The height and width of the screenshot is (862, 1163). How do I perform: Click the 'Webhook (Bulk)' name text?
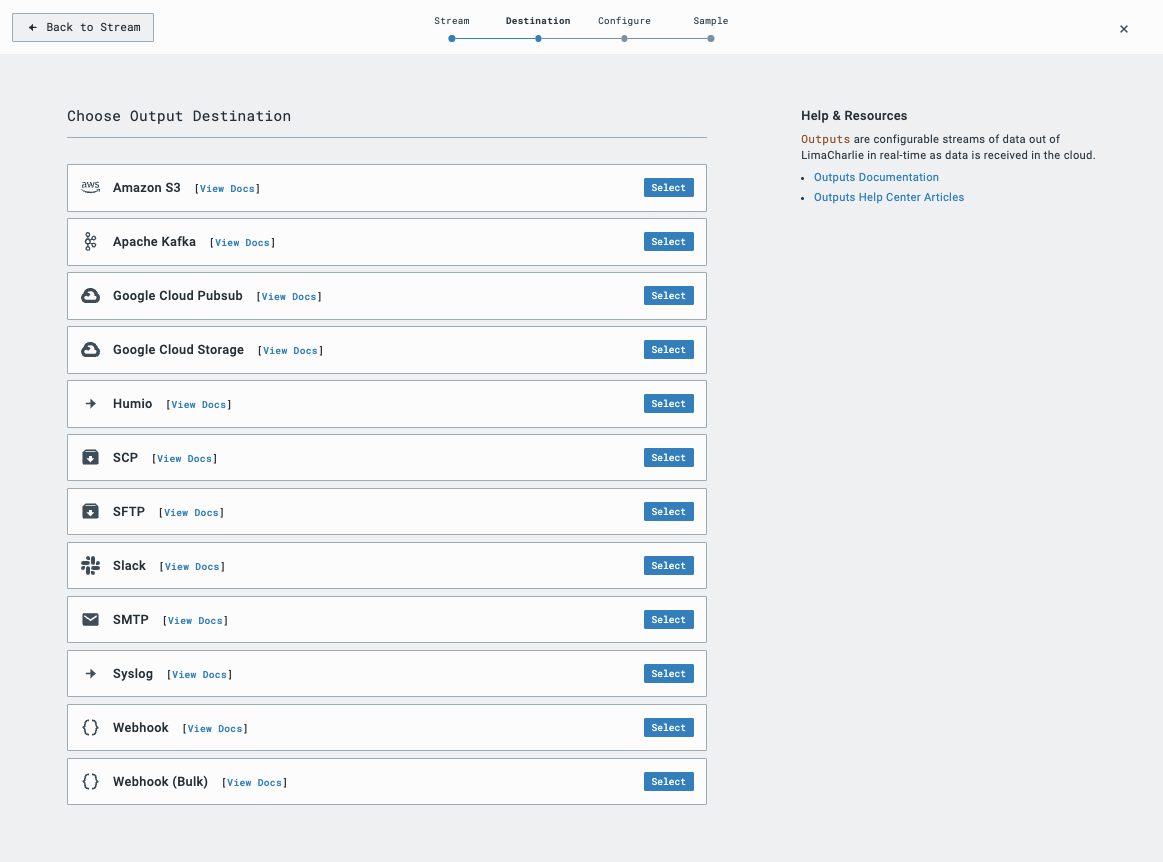coord(160,782)
